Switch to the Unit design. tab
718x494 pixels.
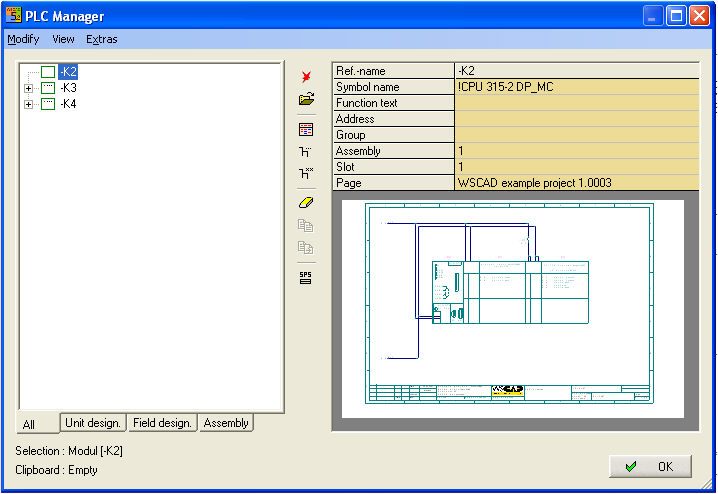coord(93,423)
